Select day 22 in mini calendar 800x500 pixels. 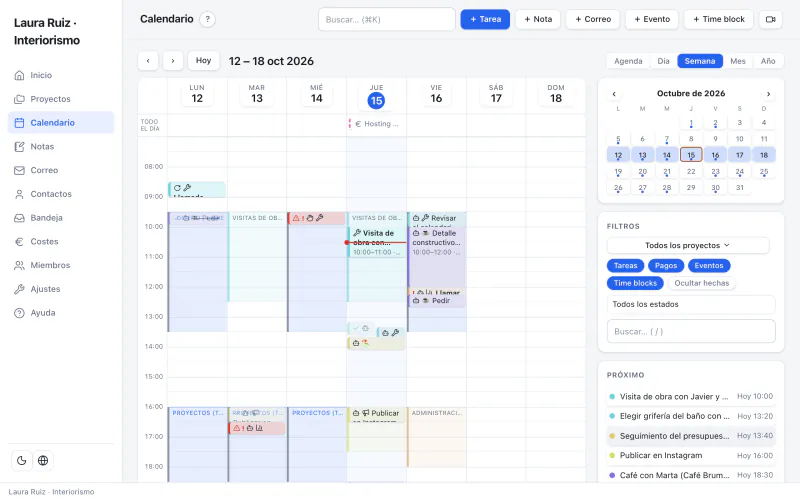point(691,171)
